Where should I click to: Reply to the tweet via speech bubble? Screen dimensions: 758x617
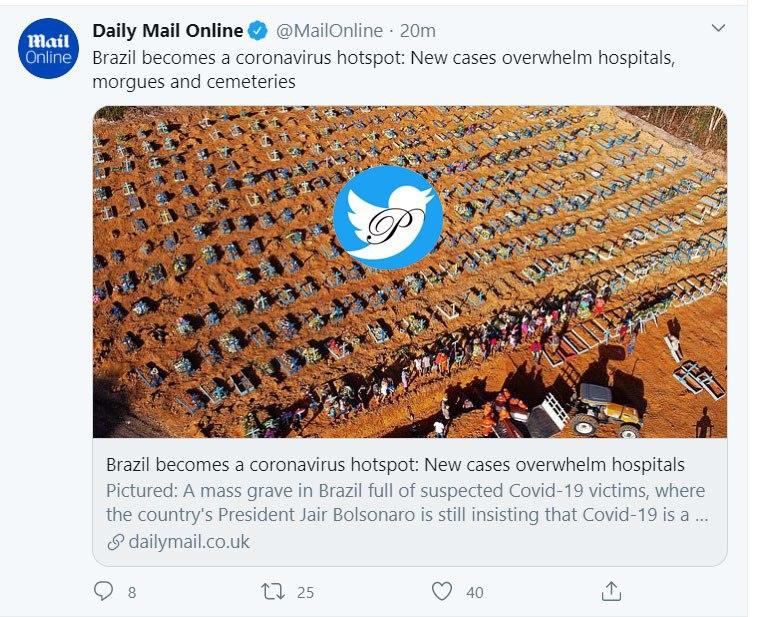click(103, 592)
